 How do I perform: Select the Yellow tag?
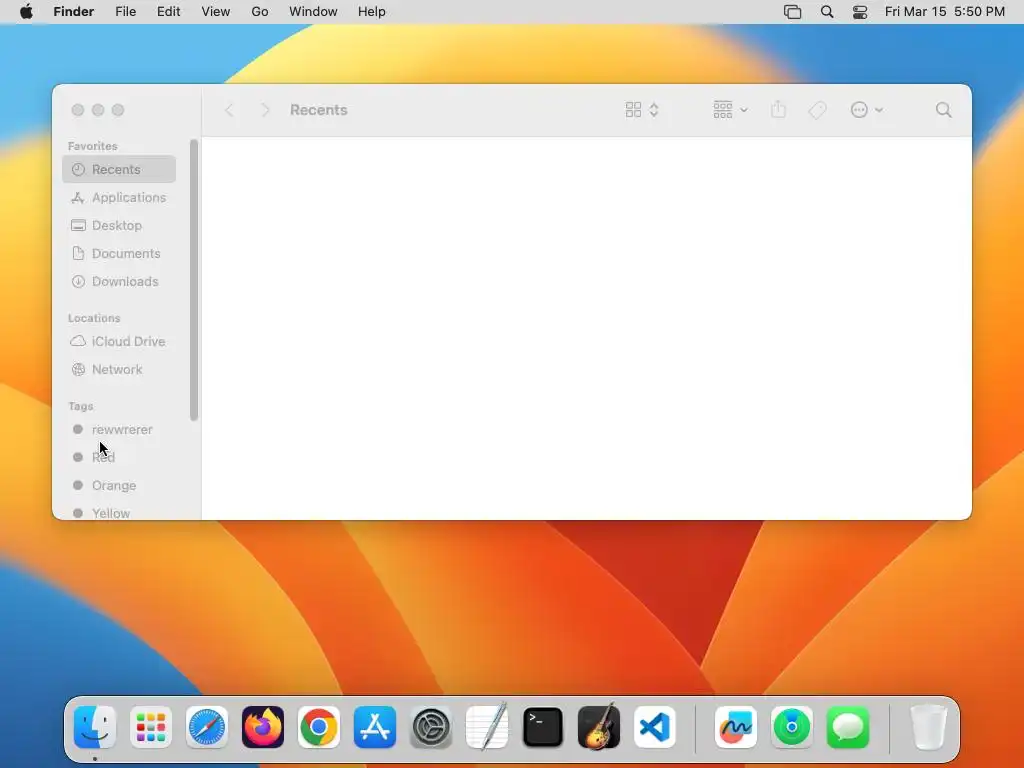(x=119, y=513)
